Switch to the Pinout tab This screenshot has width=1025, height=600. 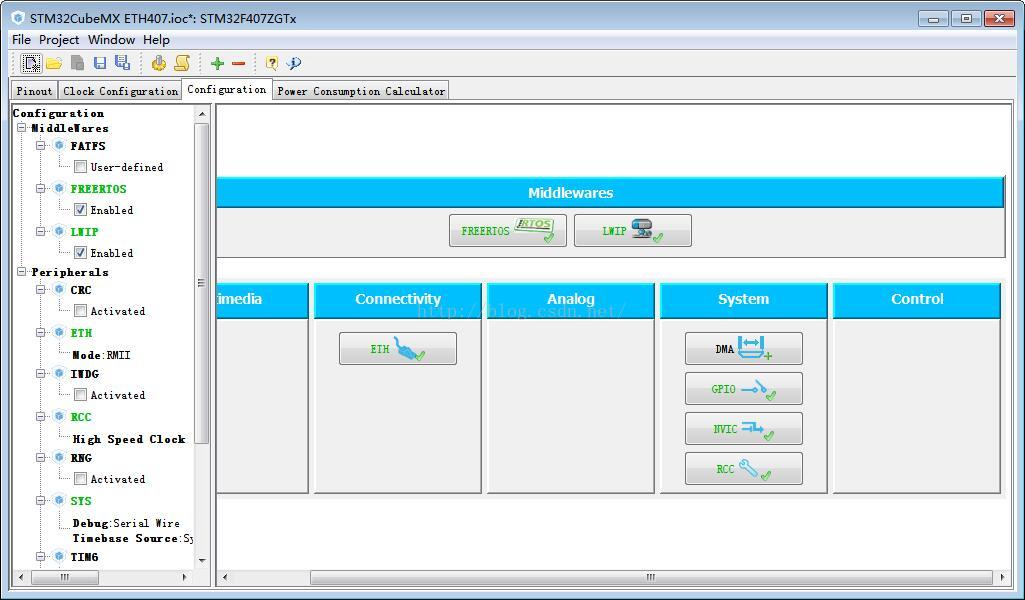[33, 90]
